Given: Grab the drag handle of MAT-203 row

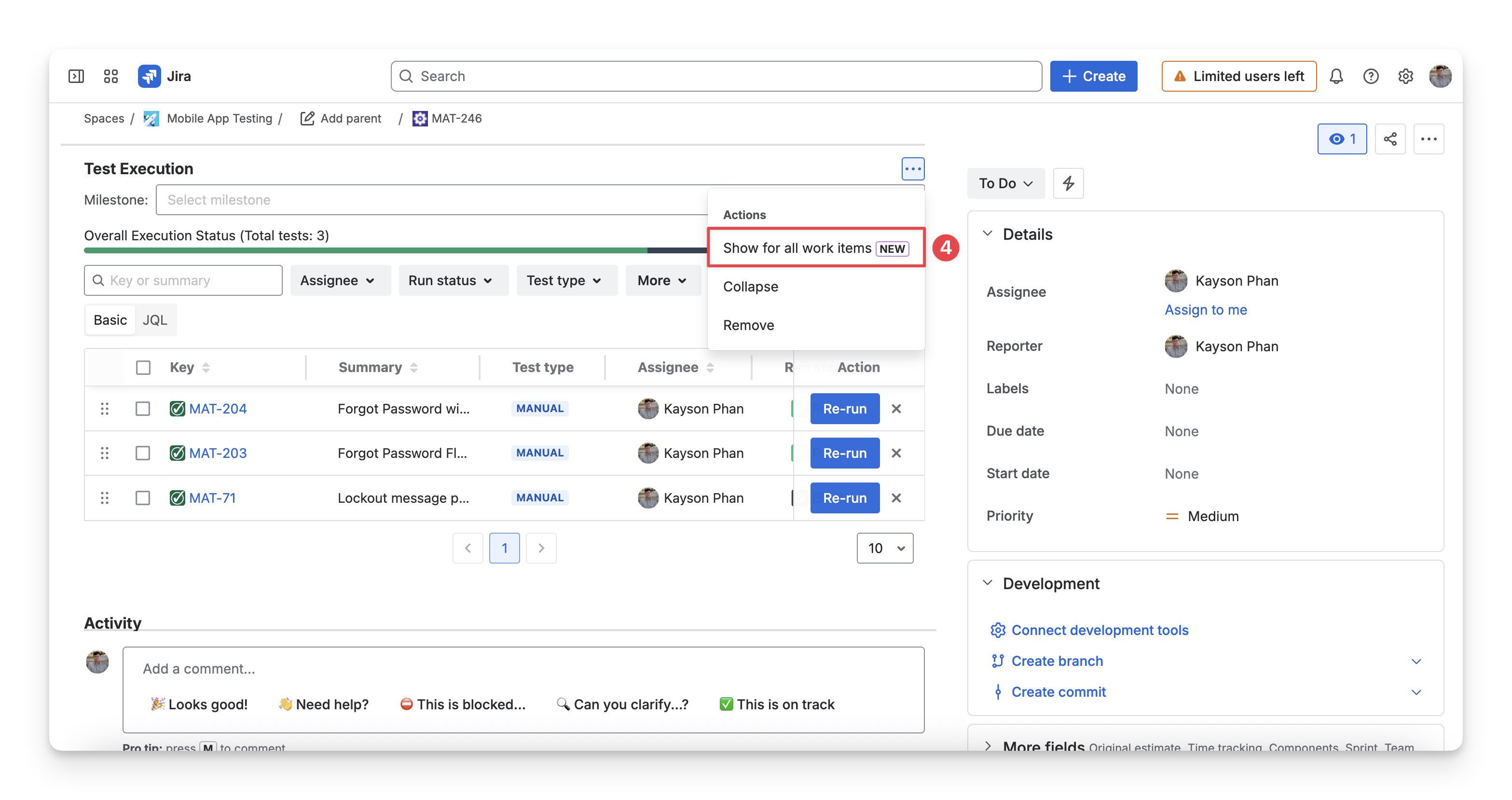Looking at the screenshot, I should coord(105,453).
